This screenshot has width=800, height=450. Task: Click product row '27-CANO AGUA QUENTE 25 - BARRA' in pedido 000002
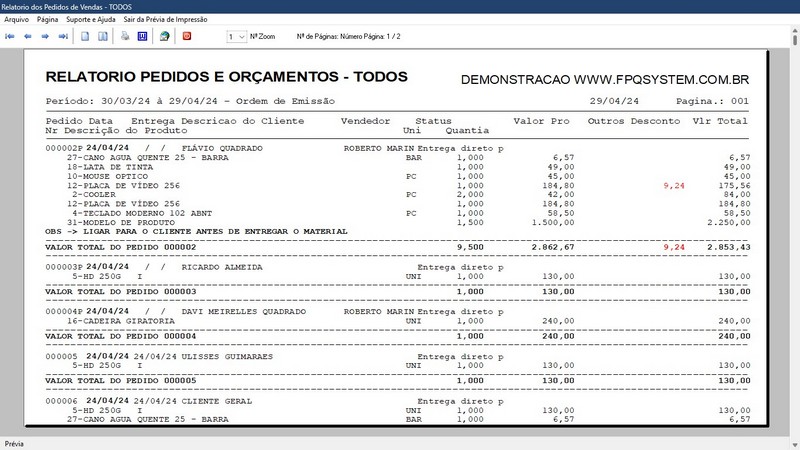(147, 158)
